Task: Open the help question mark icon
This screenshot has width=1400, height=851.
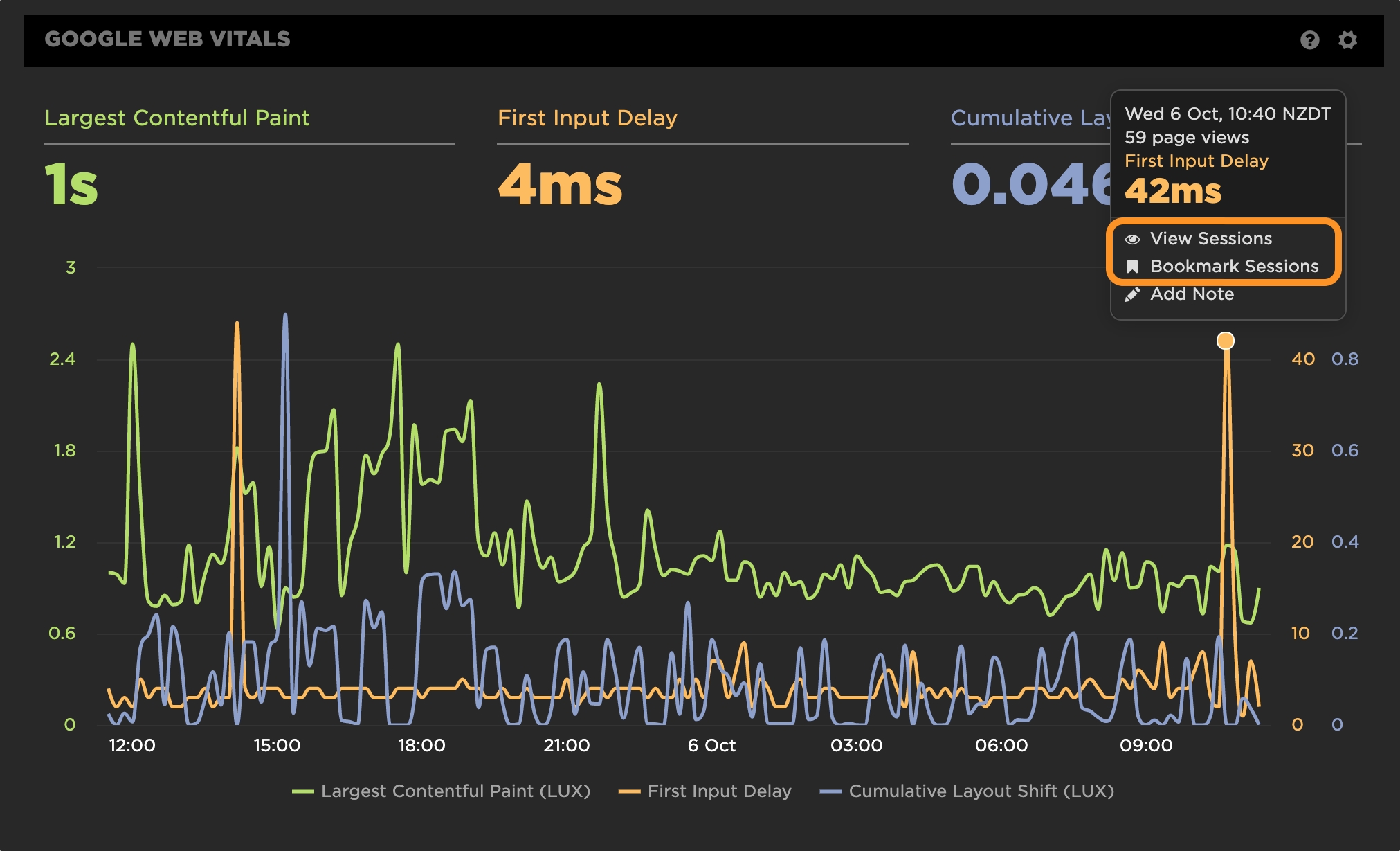Action: [x=1309, y=40]
